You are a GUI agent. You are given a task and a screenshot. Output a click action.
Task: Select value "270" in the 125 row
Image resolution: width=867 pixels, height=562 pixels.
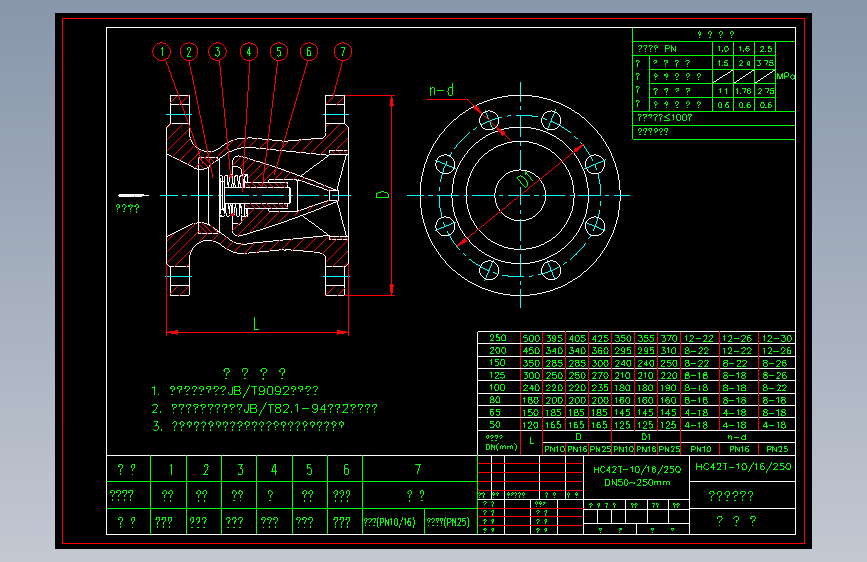[600, 376]
